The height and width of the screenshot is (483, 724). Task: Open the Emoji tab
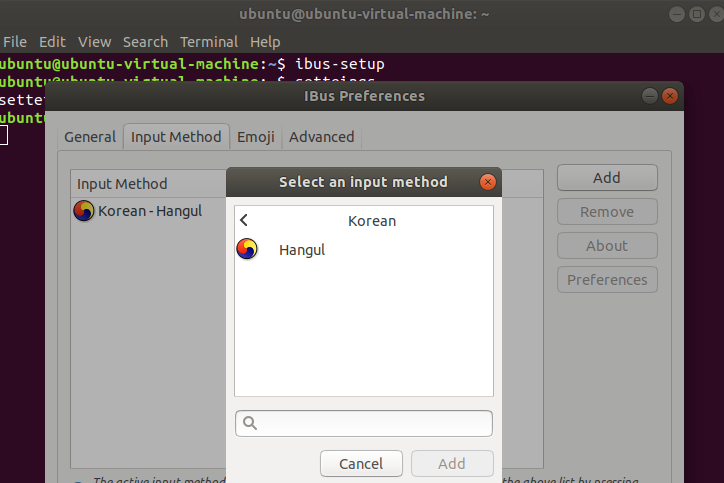[256, 137]
